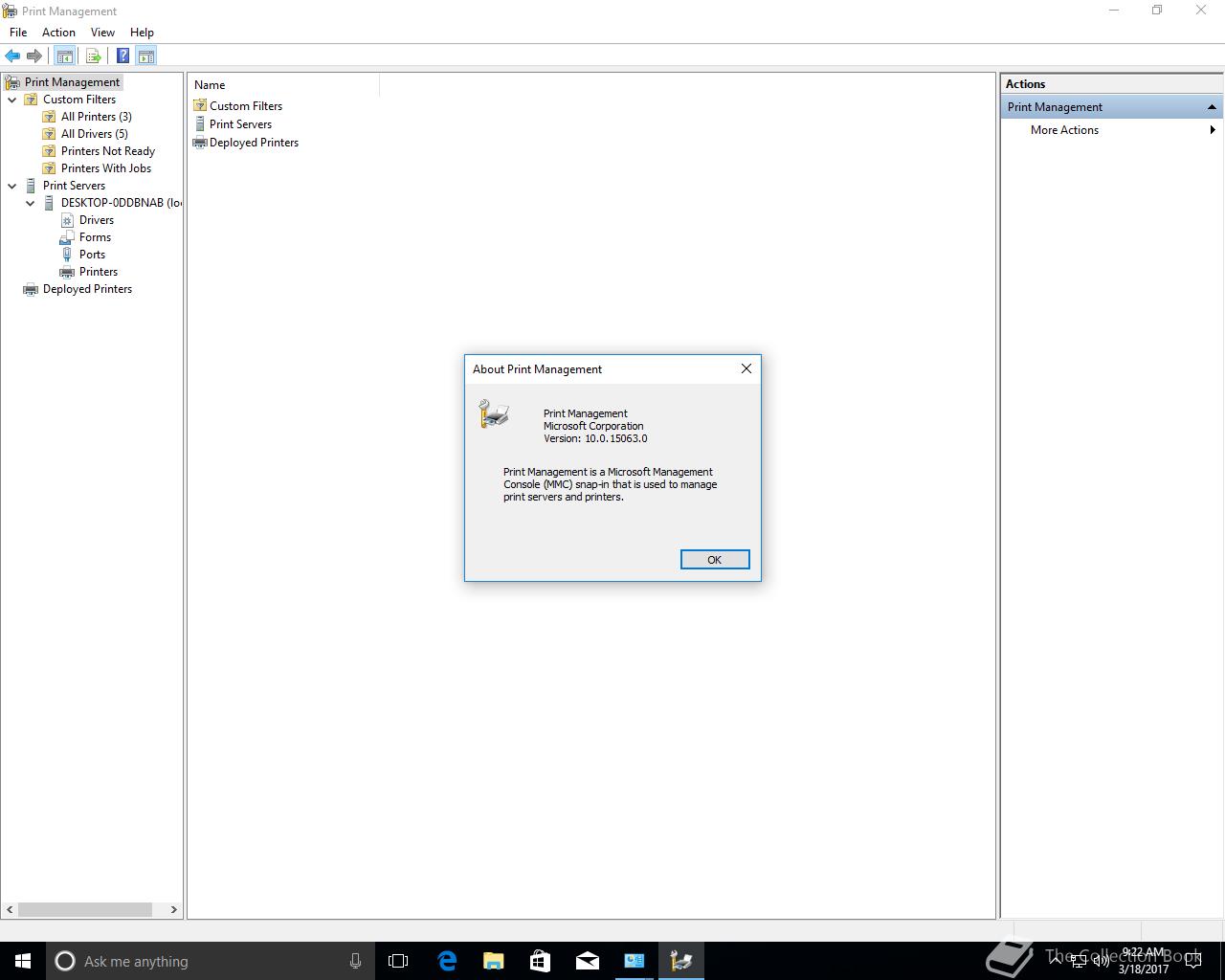Viewport: 1225px width, 980px height.
Task: Open the blue Help toolbar icon
Action: [123, 56]
